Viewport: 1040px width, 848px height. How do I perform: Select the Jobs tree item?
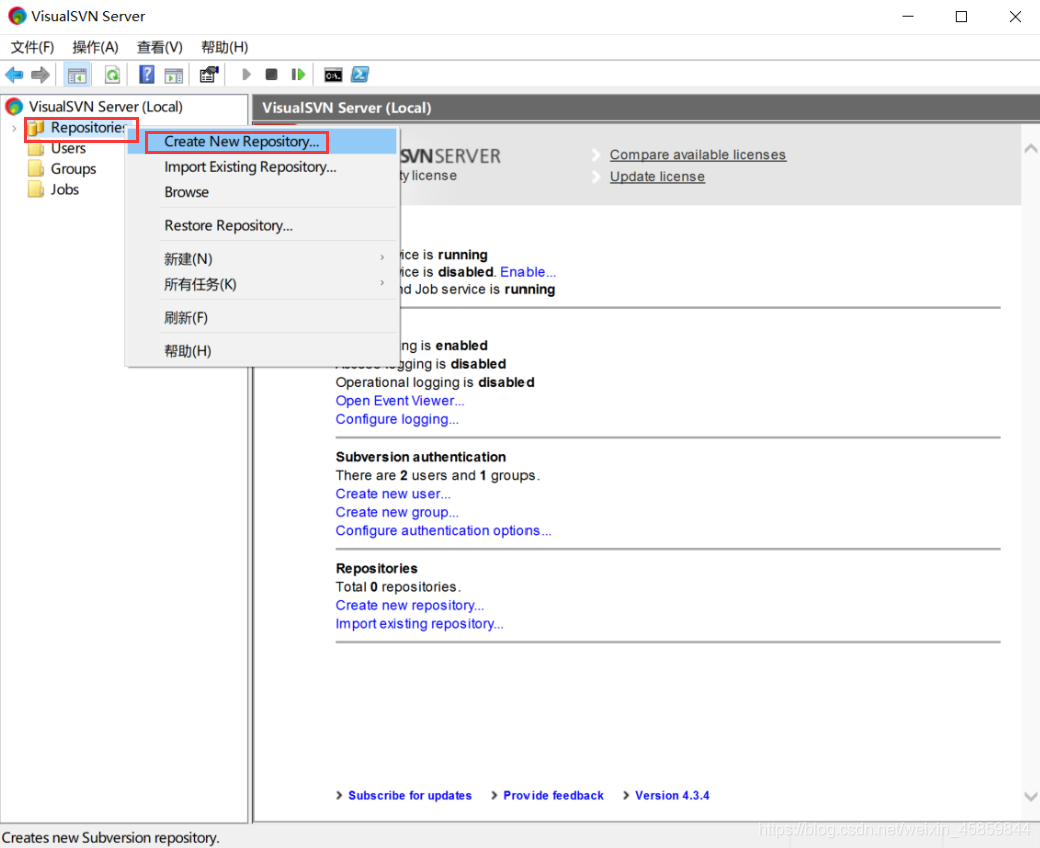(65, 190)
